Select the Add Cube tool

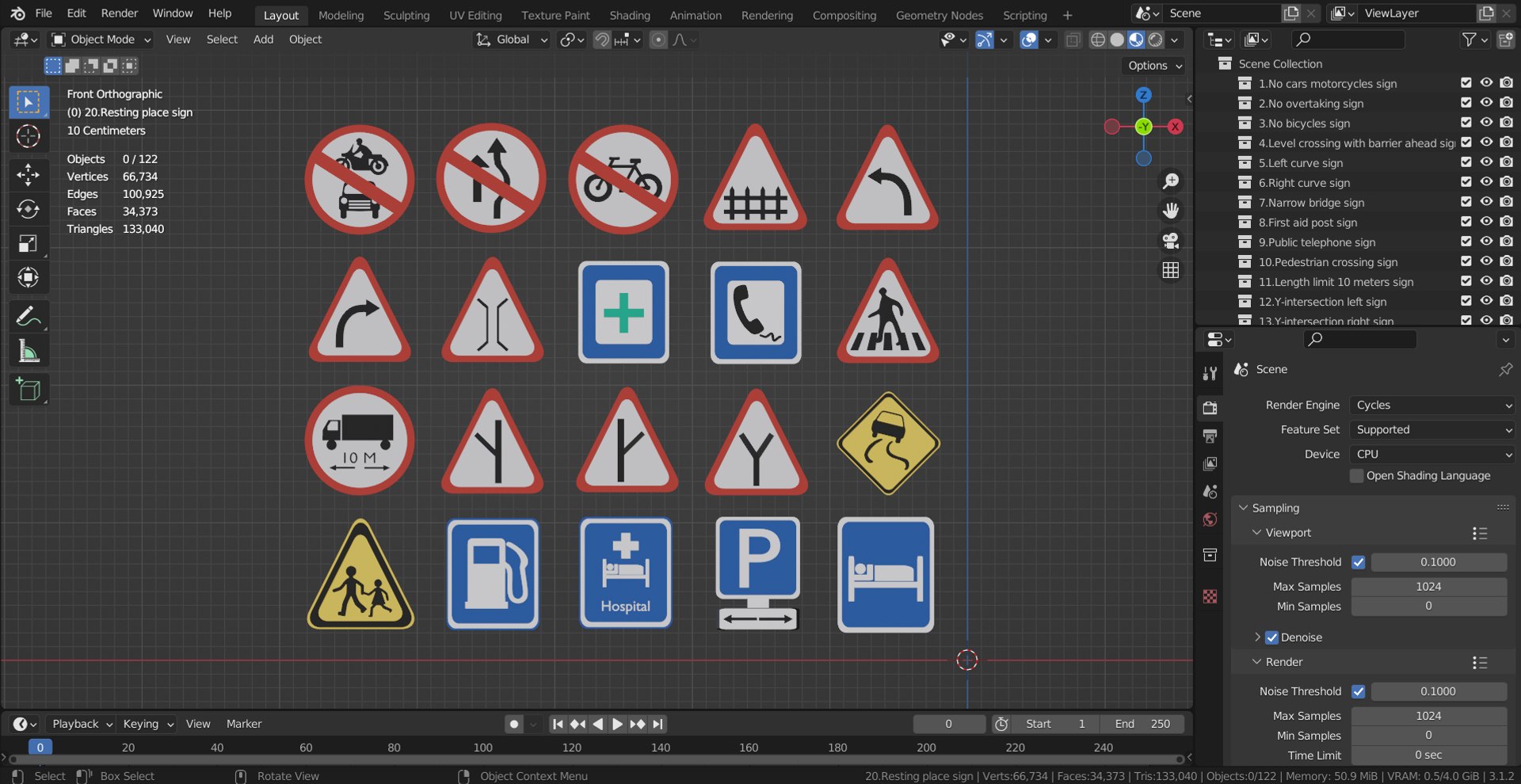point(29,390)
